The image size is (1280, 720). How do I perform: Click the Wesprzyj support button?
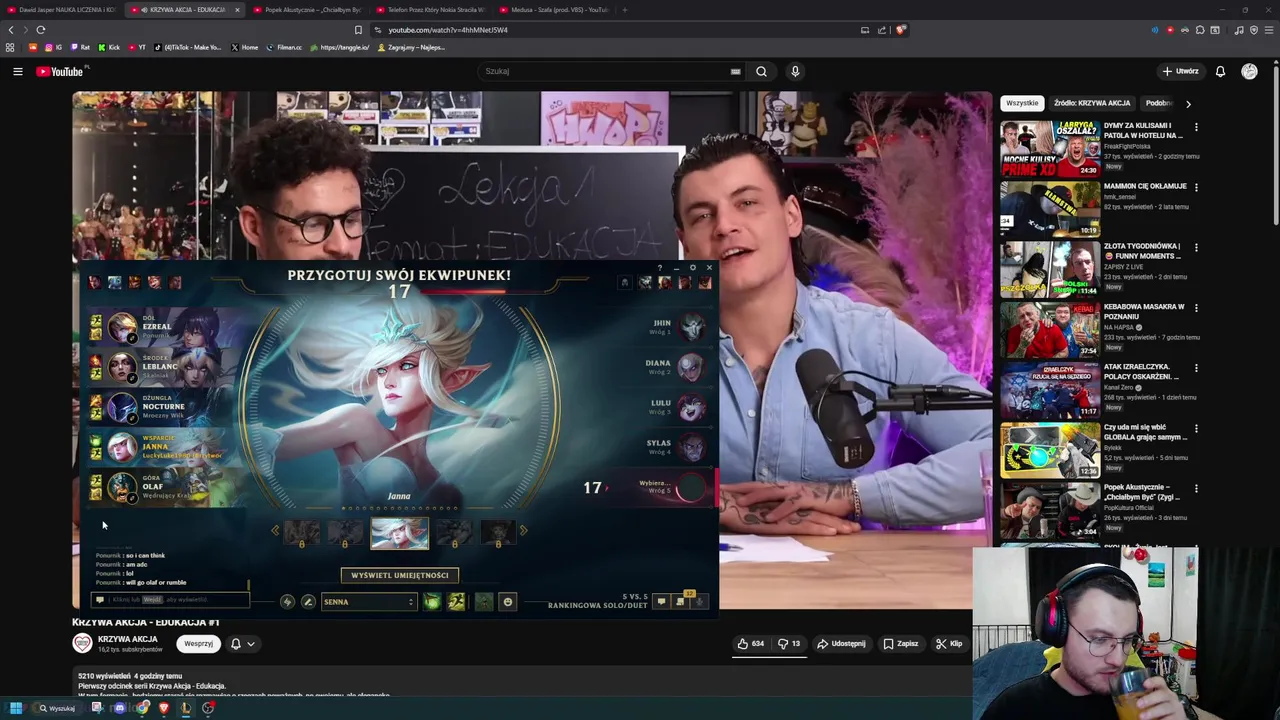(198, 644)
